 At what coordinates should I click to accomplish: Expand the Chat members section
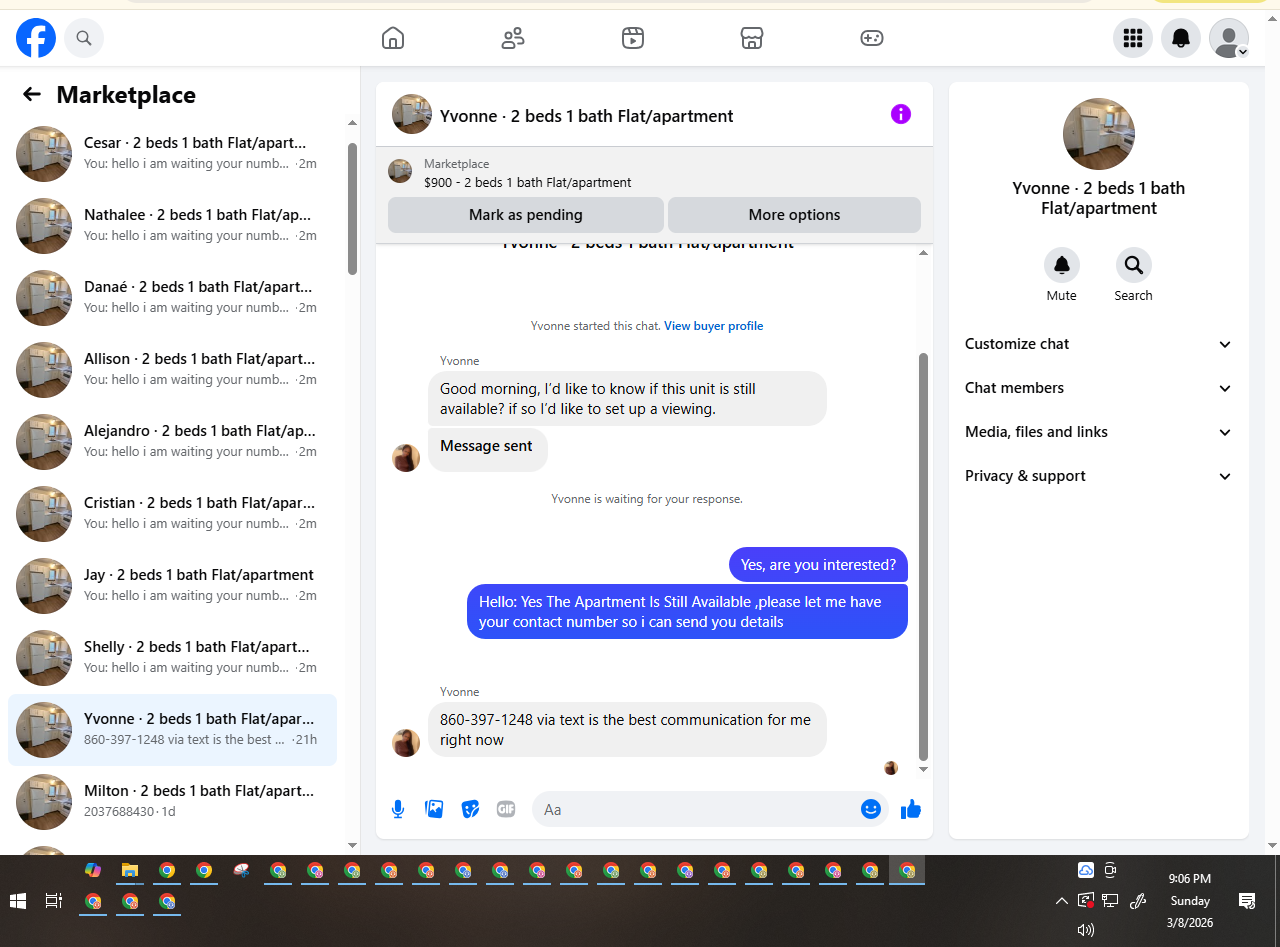(1099, 388)
